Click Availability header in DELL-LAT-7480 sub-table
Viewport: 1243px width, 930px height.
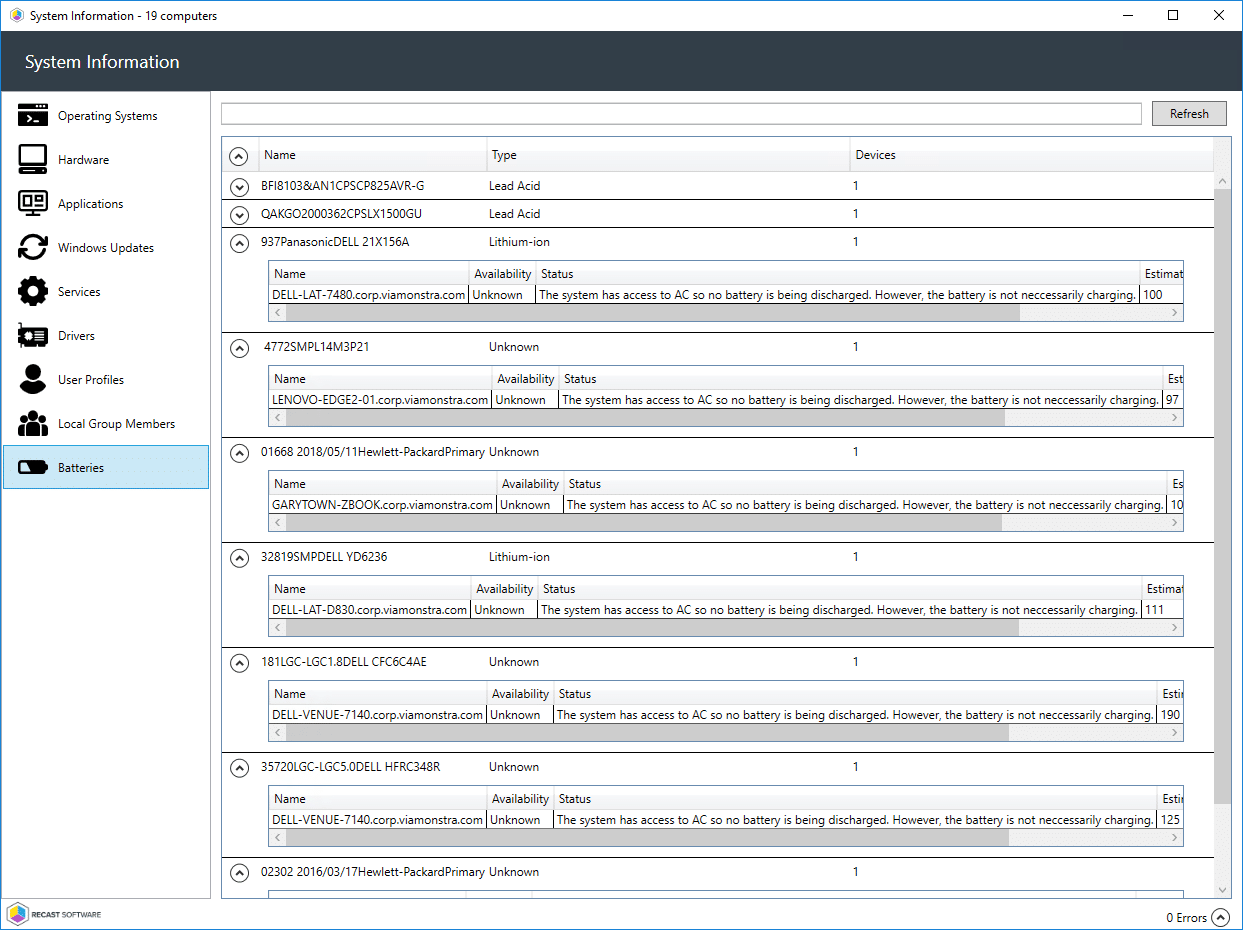pyautogui.click(x=502, y=274)
